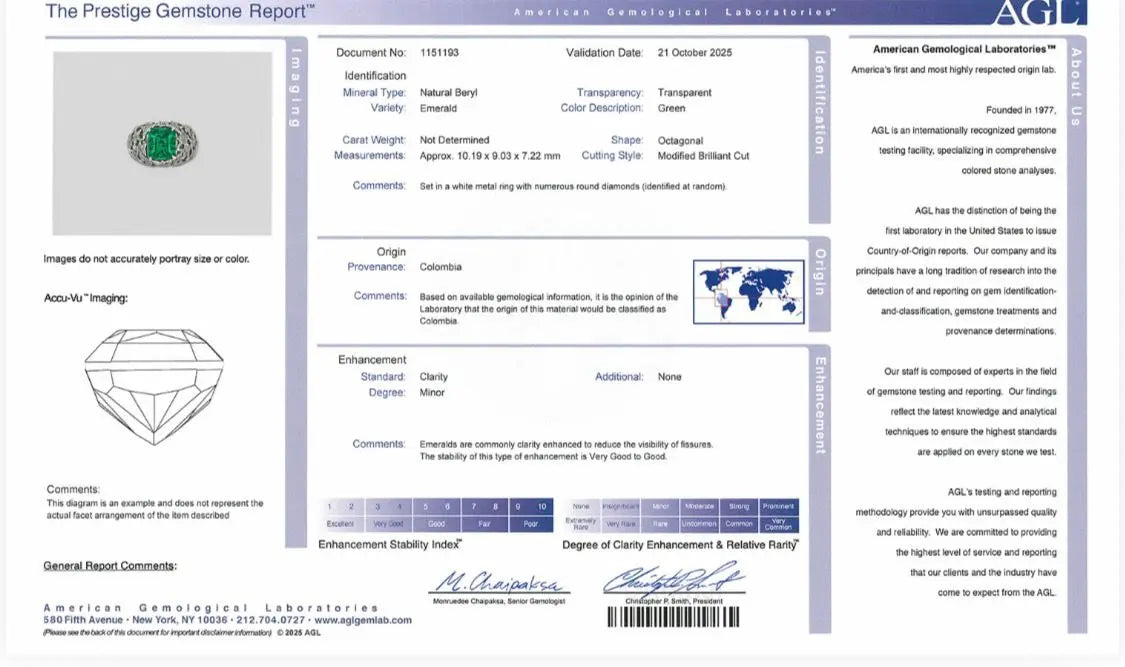Click the Degree of Clarity Enhancement caption
This screenshot has height=667, width=1125.
click(680, 545)
